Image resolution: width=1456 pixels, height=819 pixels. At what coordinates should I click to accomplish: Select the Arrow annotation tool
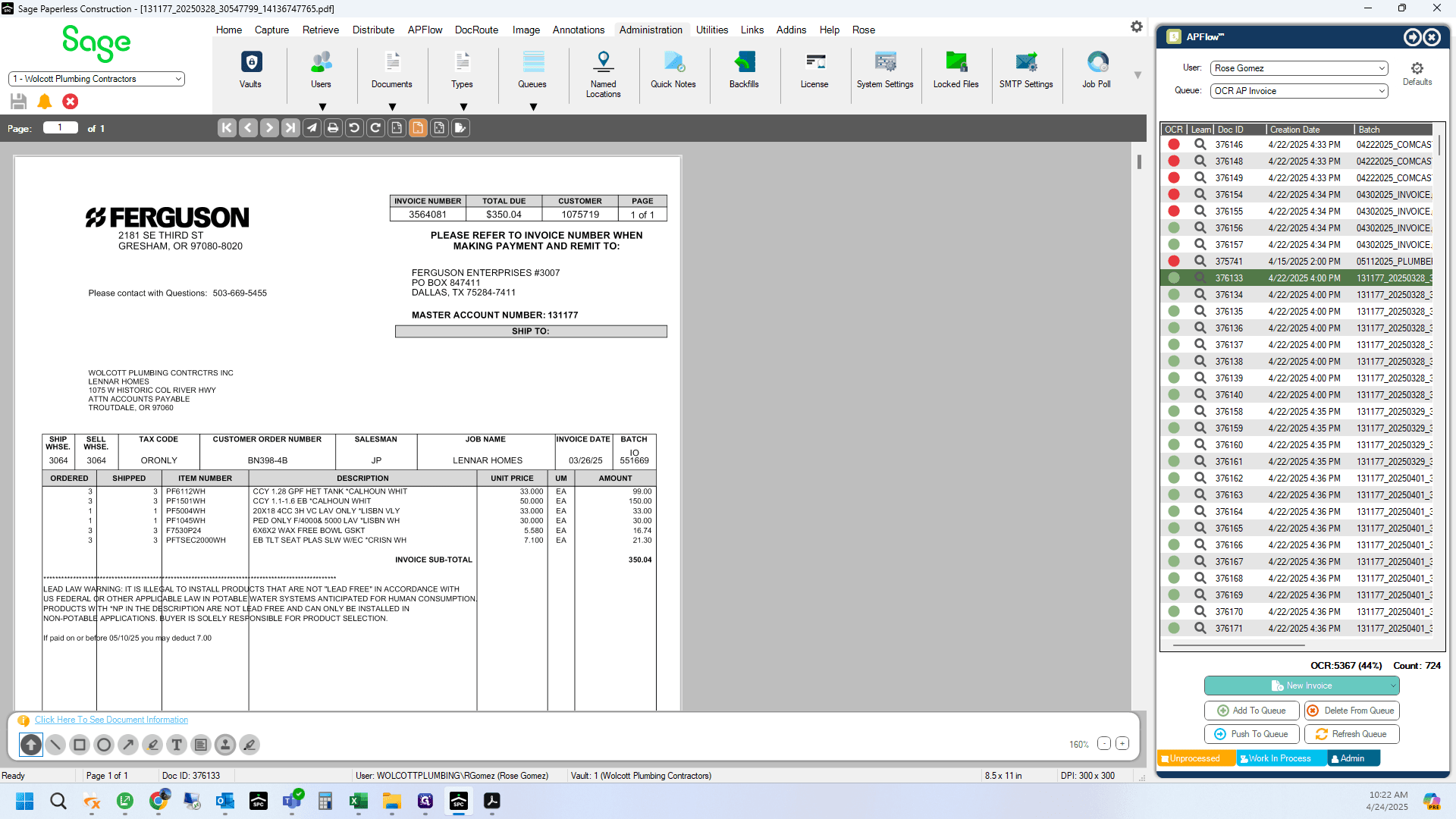128,745
